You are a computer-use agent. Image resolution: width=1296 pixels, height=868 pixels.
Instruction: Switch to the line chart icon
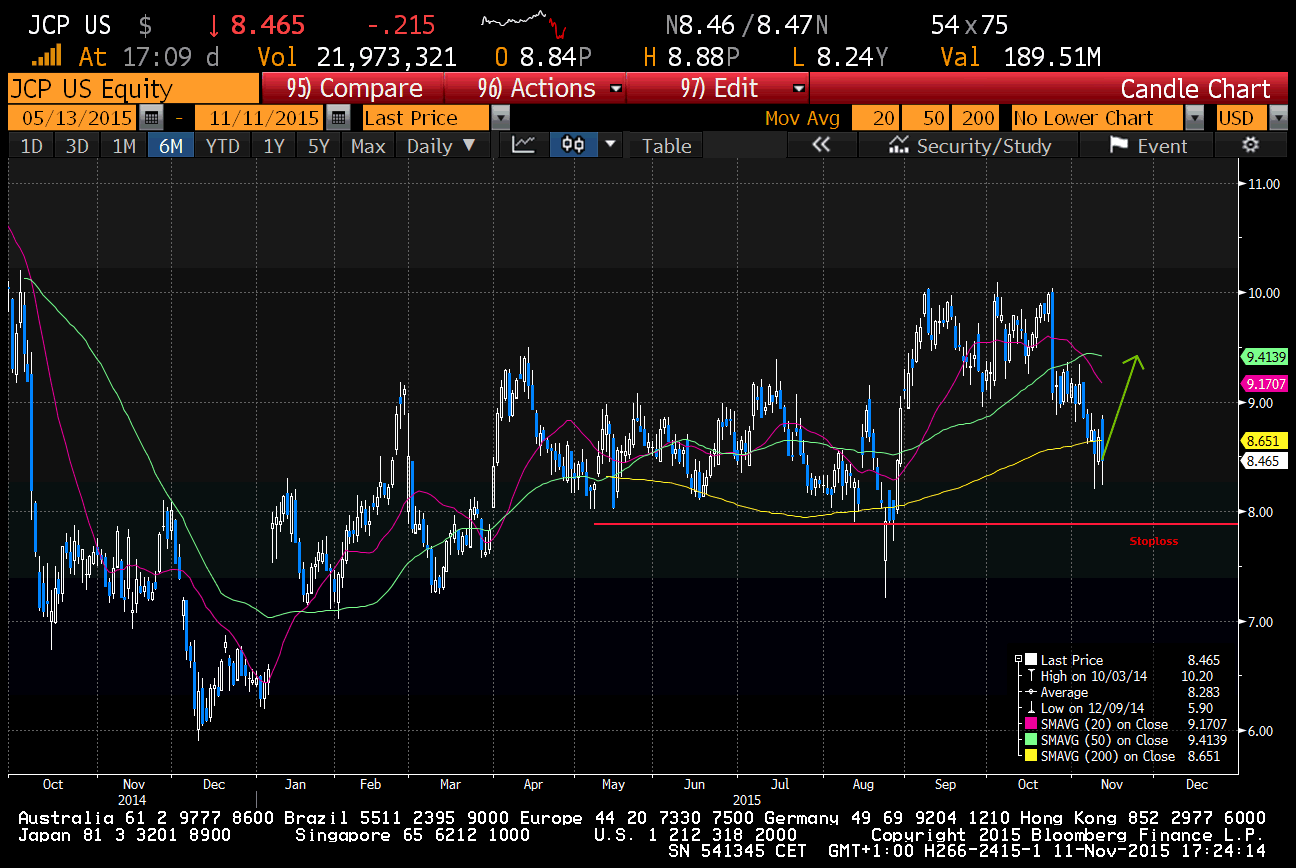(x=524, y=145)
